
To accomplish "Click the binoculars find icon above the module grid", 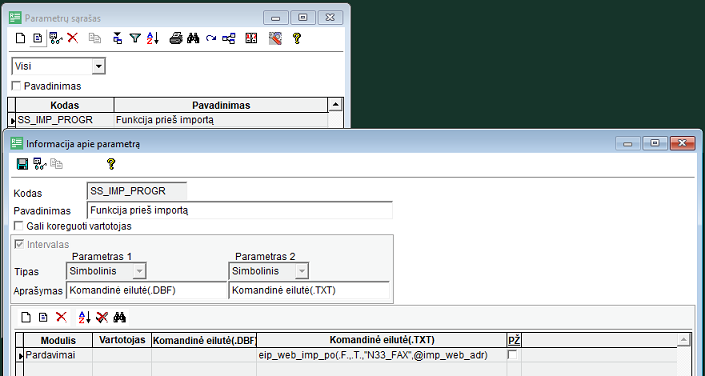I will click(x=120, y=318).
